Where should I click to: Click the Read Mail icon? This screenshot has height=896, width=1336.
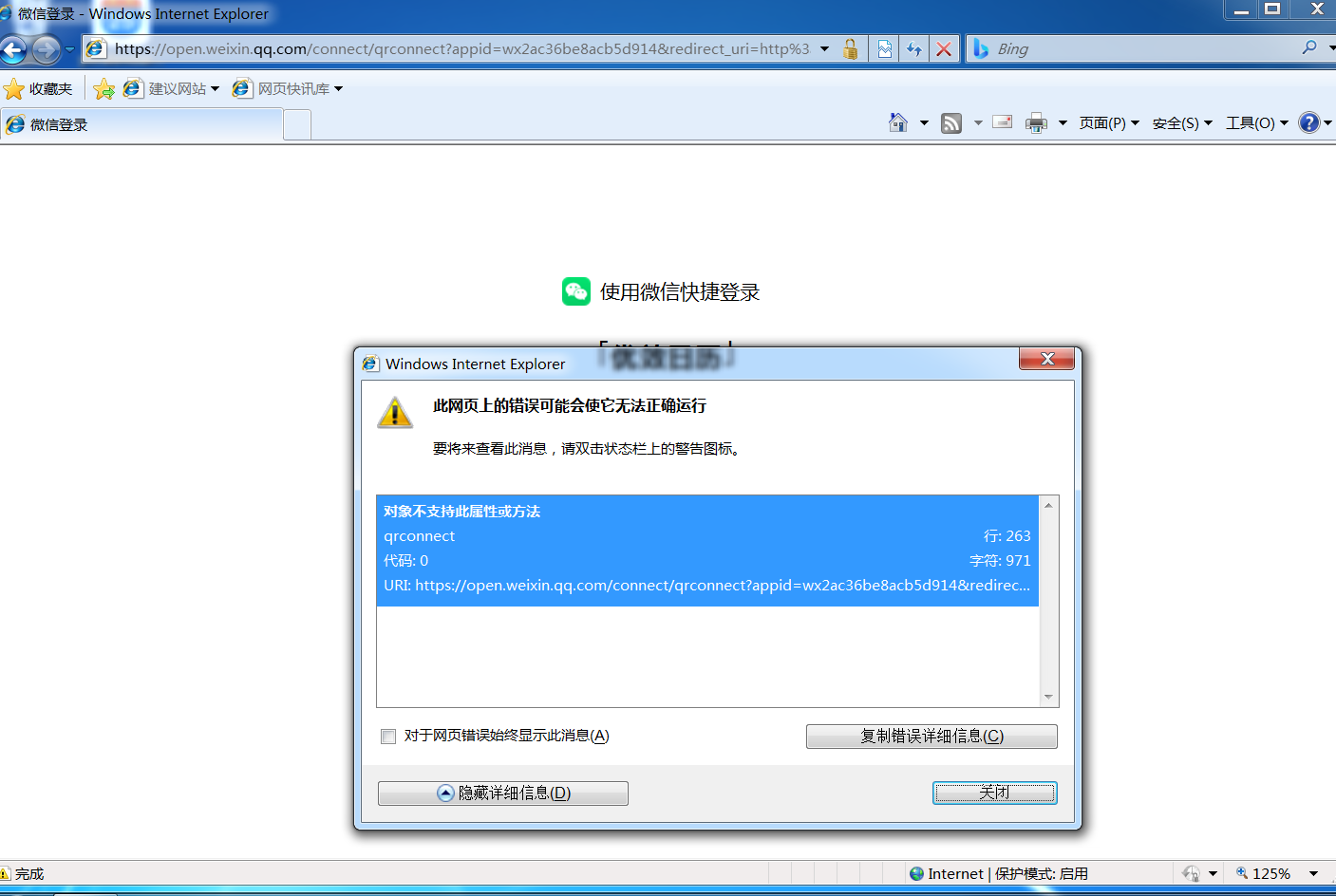(1003, 121)
